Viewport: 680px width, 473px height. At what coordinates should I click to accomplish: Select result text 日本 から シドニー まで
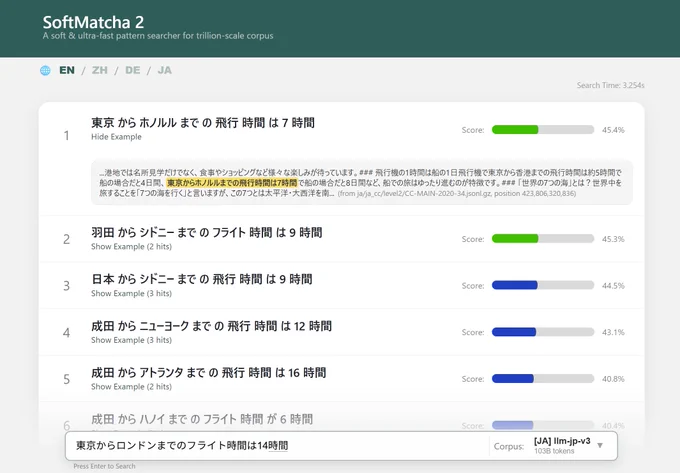pyautogui.click(x=144, y=279)
